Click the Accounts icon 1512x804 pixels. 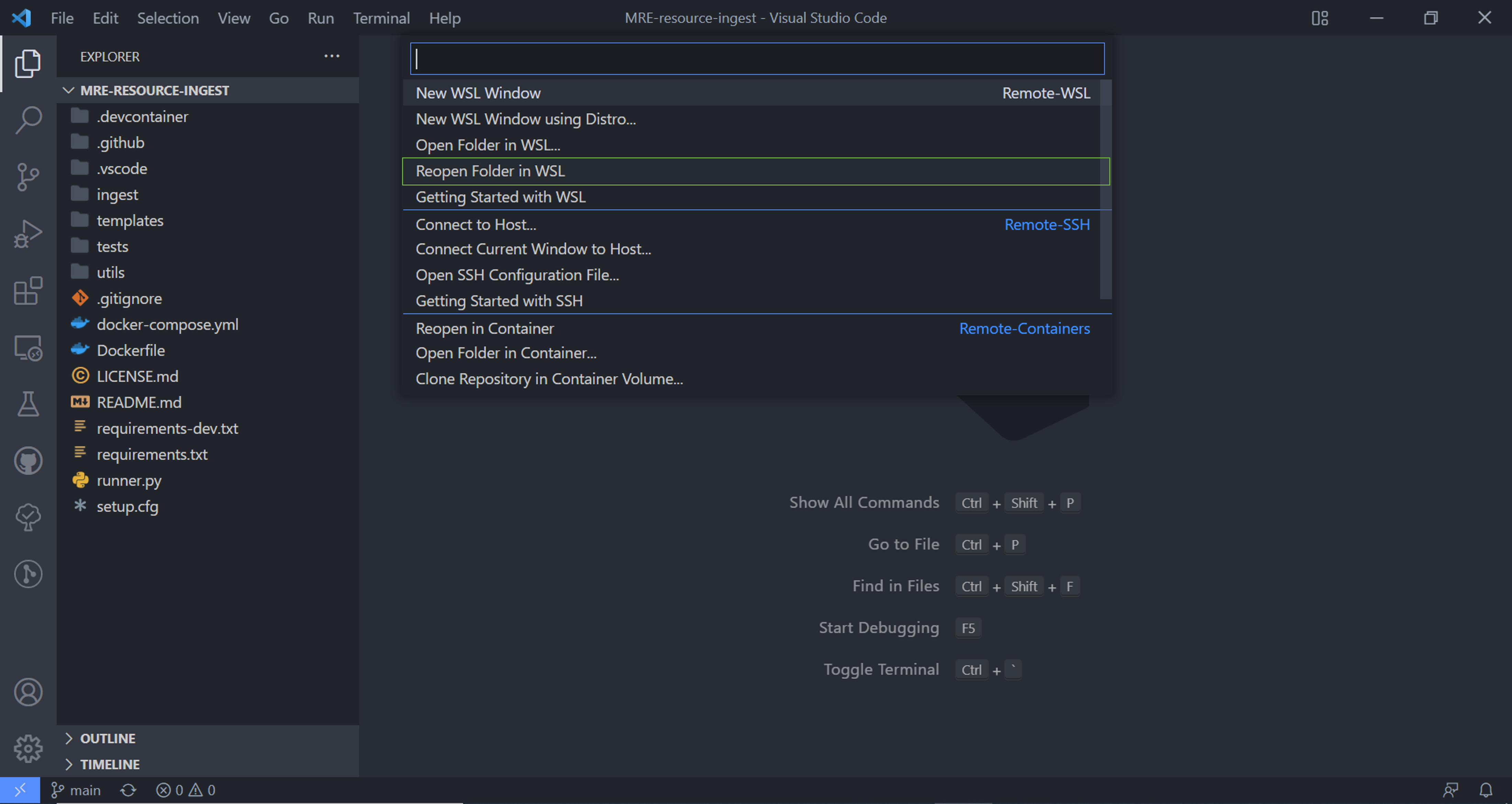(28, 692)
